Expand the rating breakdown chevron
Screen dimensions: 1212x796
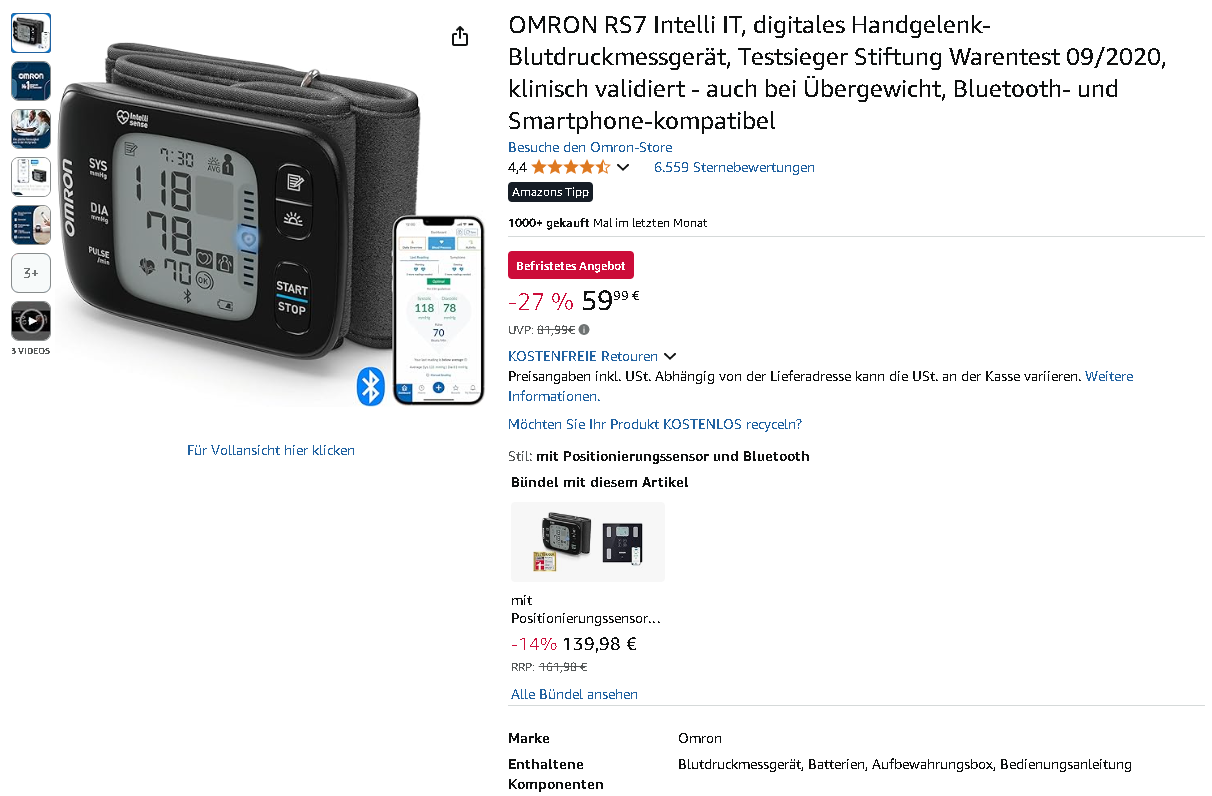click(623, 167)
